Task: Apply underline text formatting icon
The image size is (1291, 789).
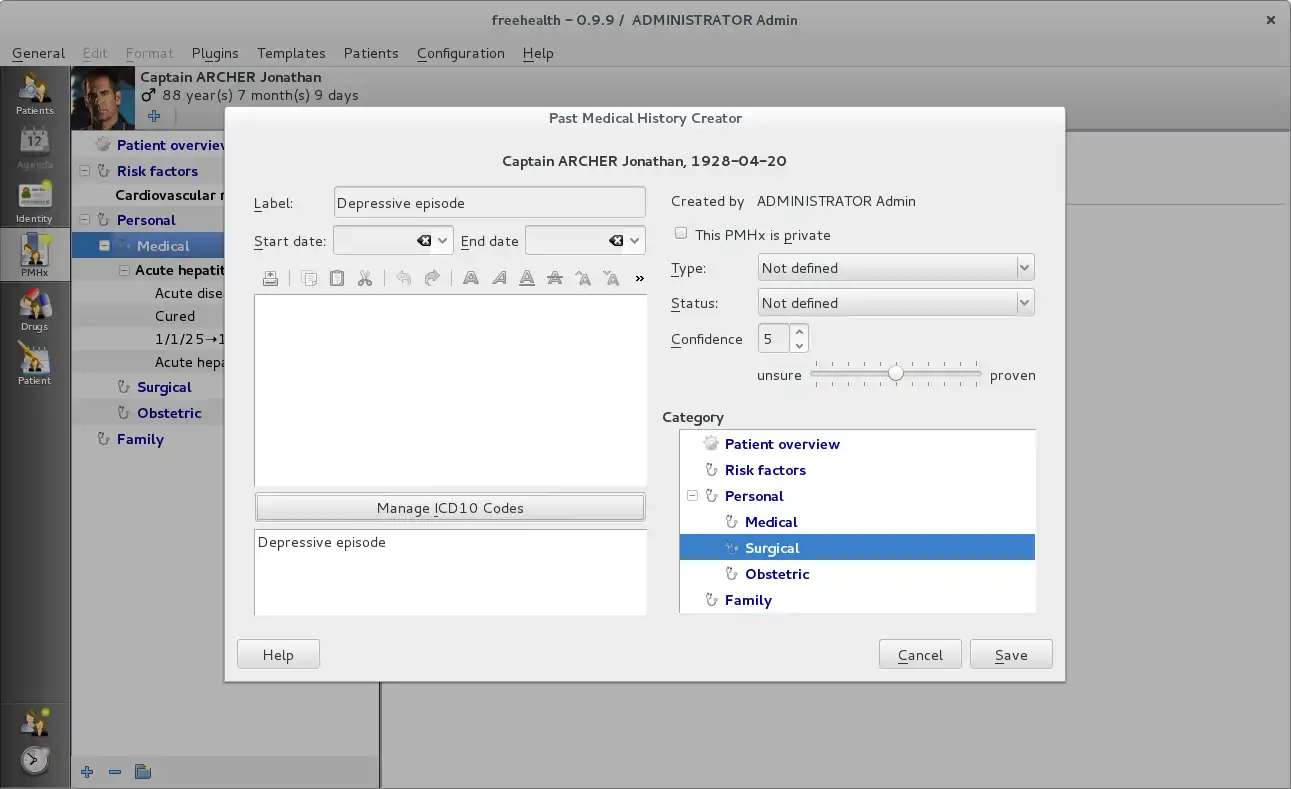Action: click(526, 279)
